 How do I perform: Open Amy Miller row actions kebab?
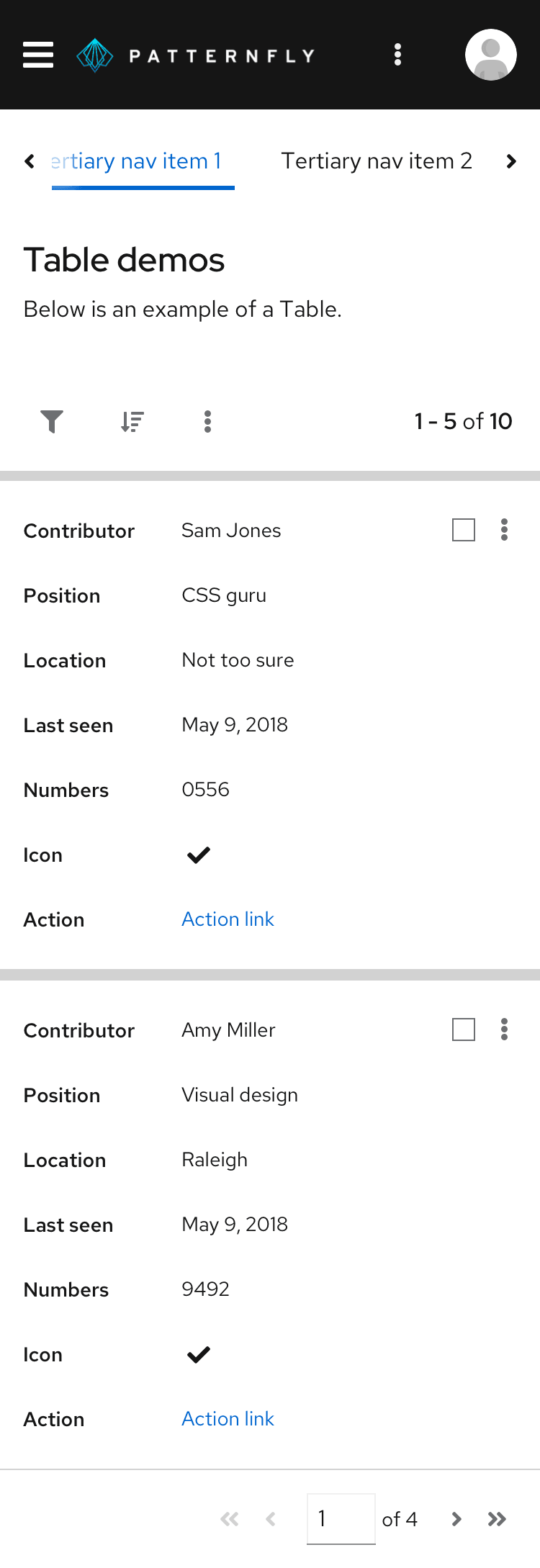[504, 1029]
